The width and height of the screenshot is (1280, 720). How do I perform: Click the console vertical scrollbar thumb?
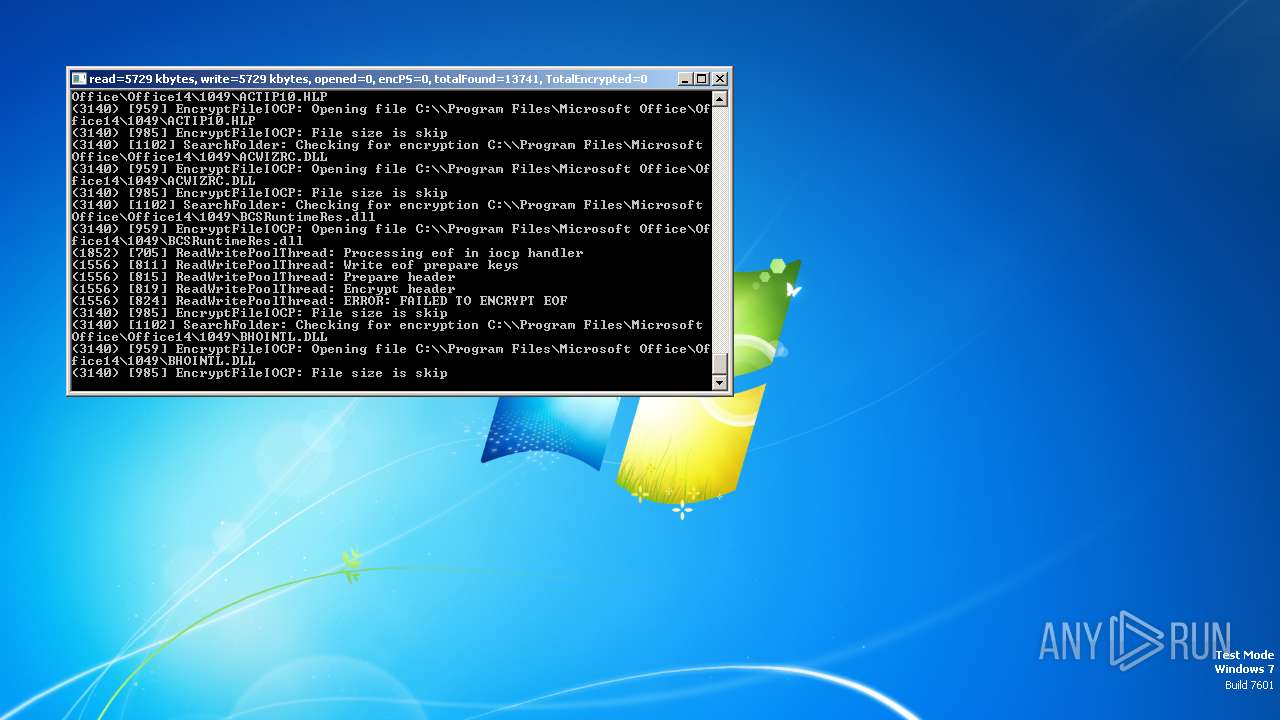(x=719, y=364)
